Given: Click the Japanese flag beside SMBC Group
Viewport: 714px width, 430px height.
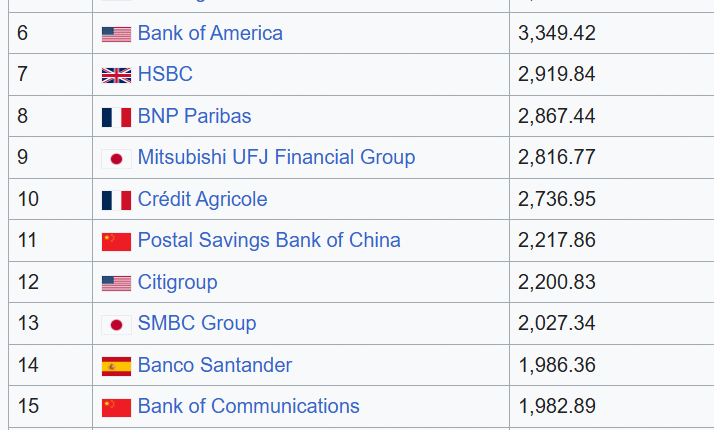Looking at the screenshot, I should (116, 324).
